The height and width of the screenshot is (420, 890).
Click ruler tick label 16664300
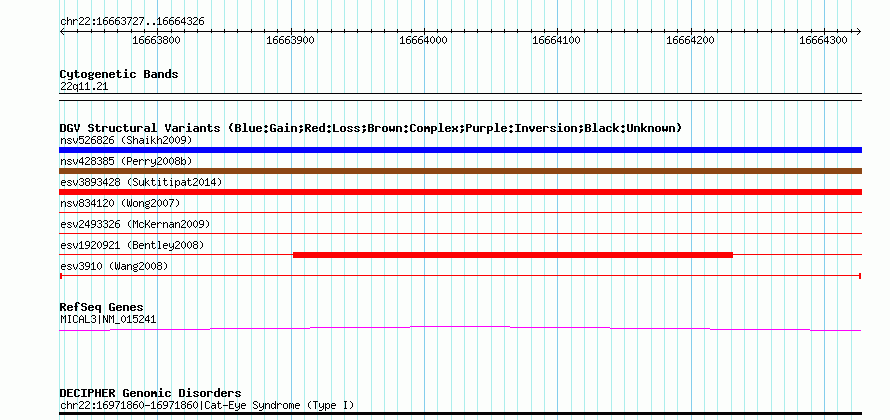824,40
